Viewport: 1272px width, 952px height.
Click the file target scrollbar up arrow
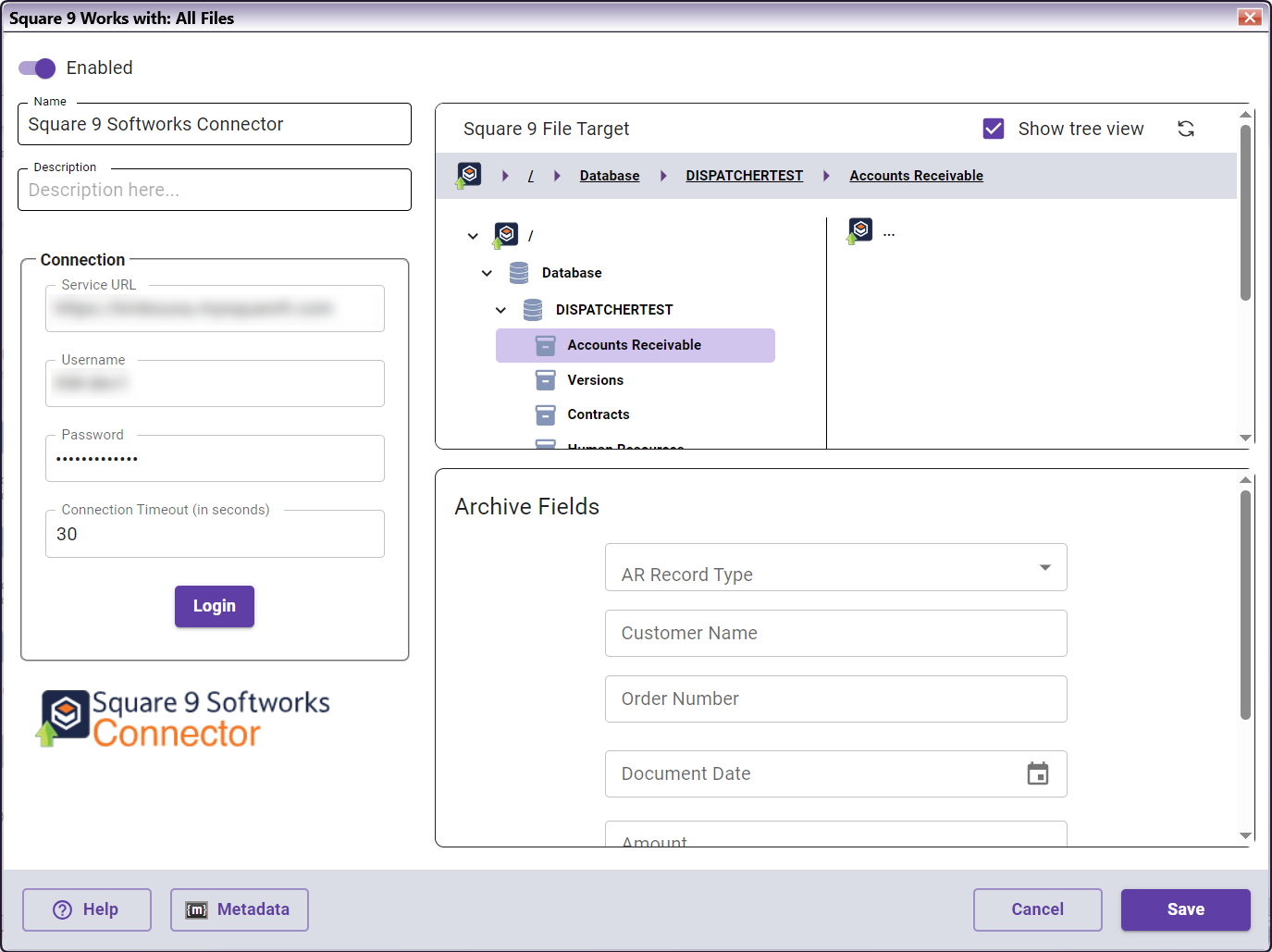[1245, 115]
